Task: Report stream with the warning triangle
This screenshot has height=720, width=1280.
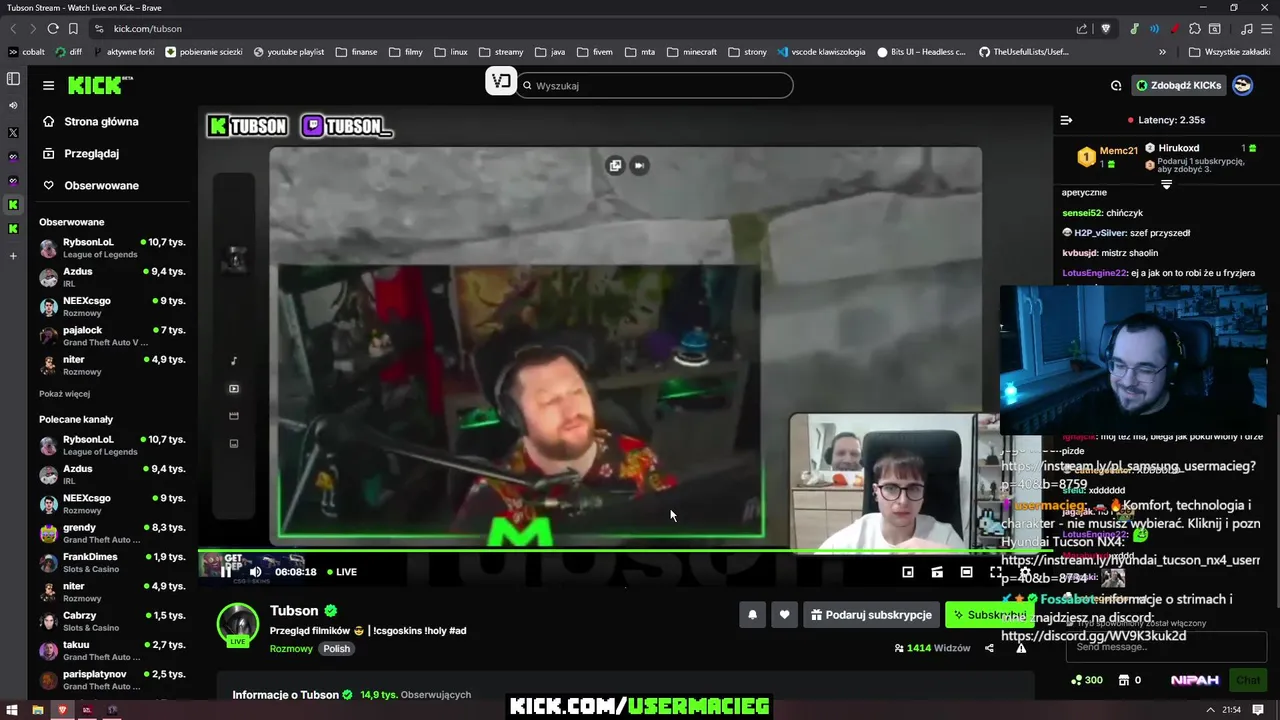Action: click(1021, 648)
